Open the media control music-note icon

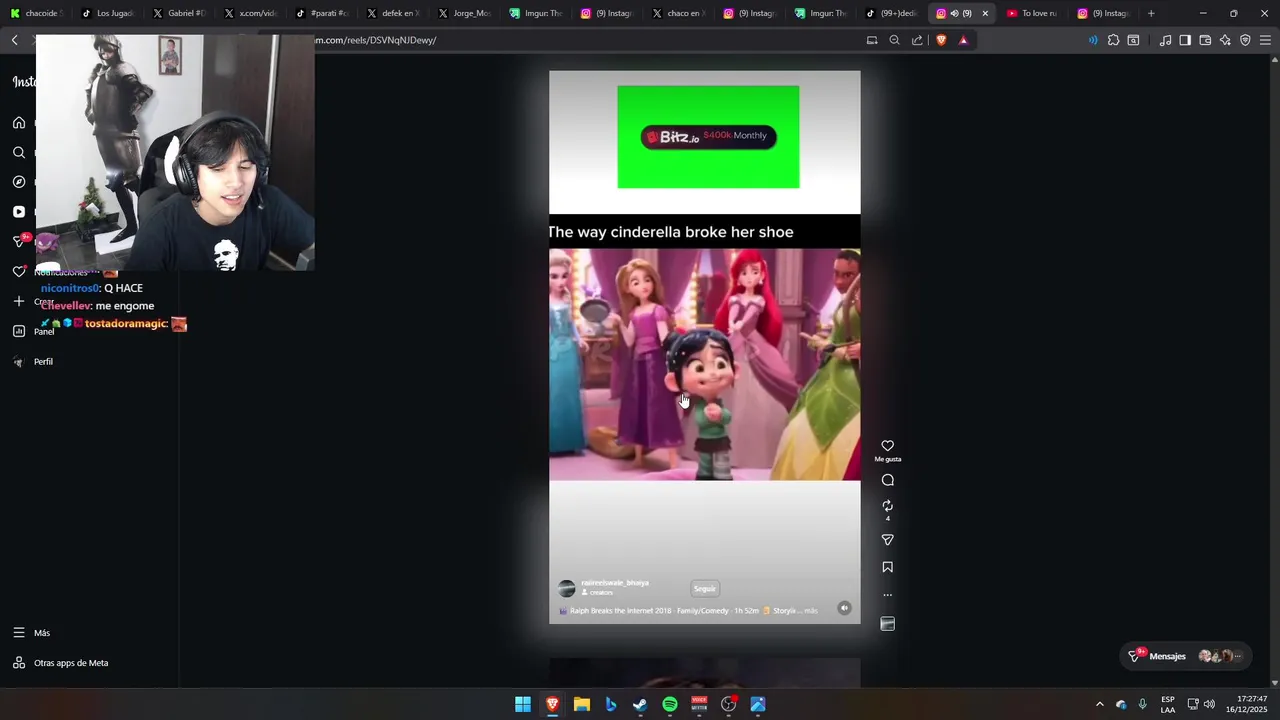[x=1165, y=40]
